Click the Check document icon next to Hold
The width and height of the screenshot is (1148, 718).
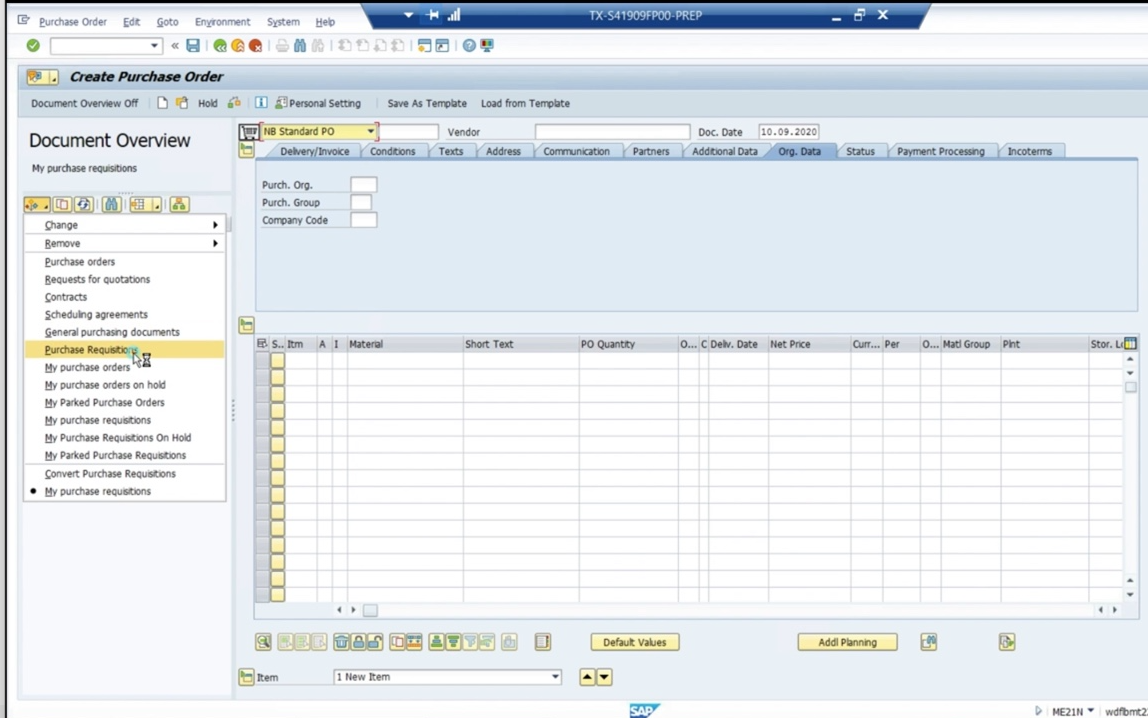[x=234, y=103]
